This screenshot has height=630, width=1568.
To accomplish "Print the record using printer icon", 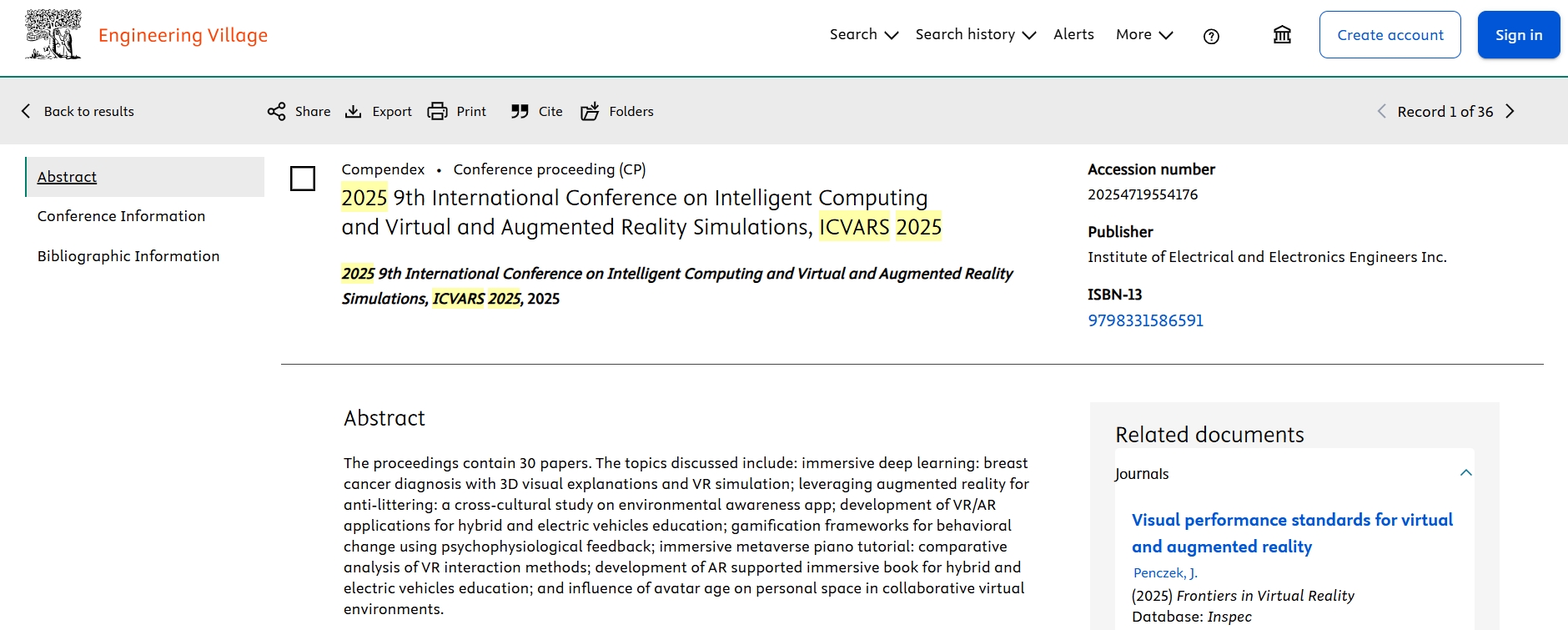I will (437, 112).
